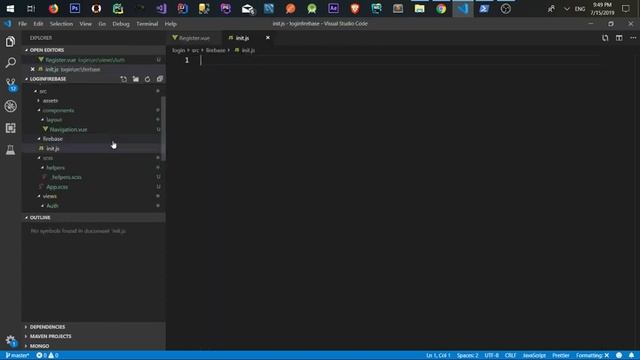640x360 pixels.
Task: Collapse the scss folder
Action: (48, 158)
